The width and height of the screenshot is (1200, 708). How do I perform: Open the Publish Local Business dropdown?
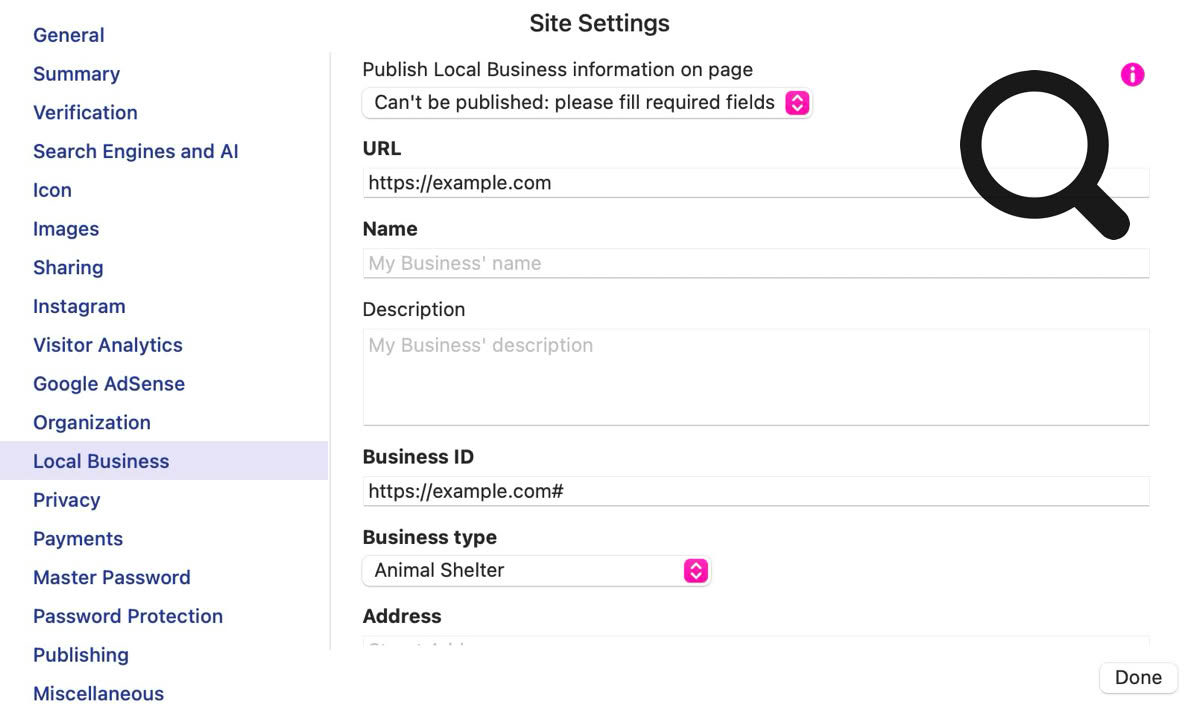coord(586,103)
